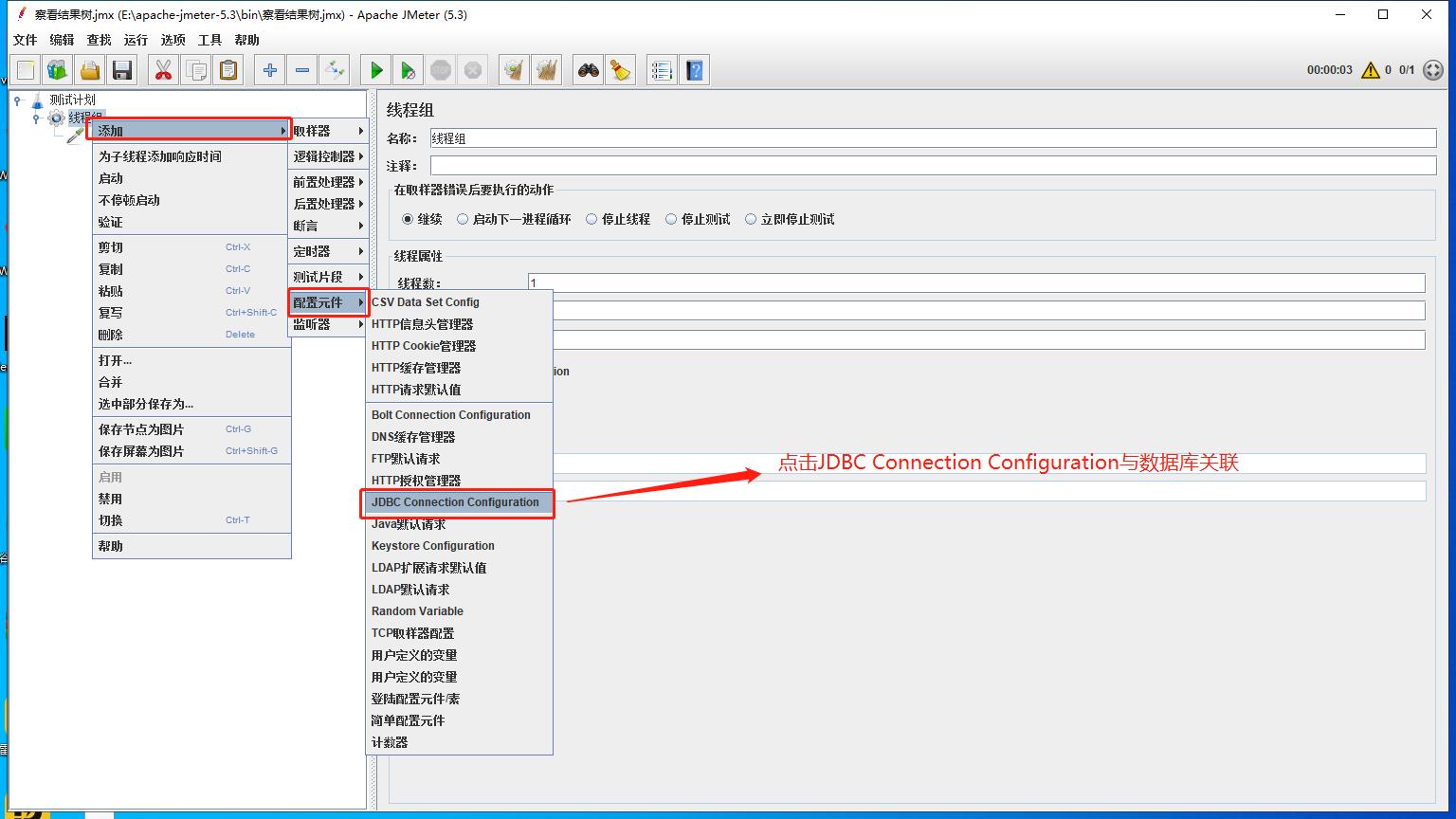This screenshot has height=819, width=1456.
Task: Choose JDBC Connection Configuration menu item
Action: (459, 502)
